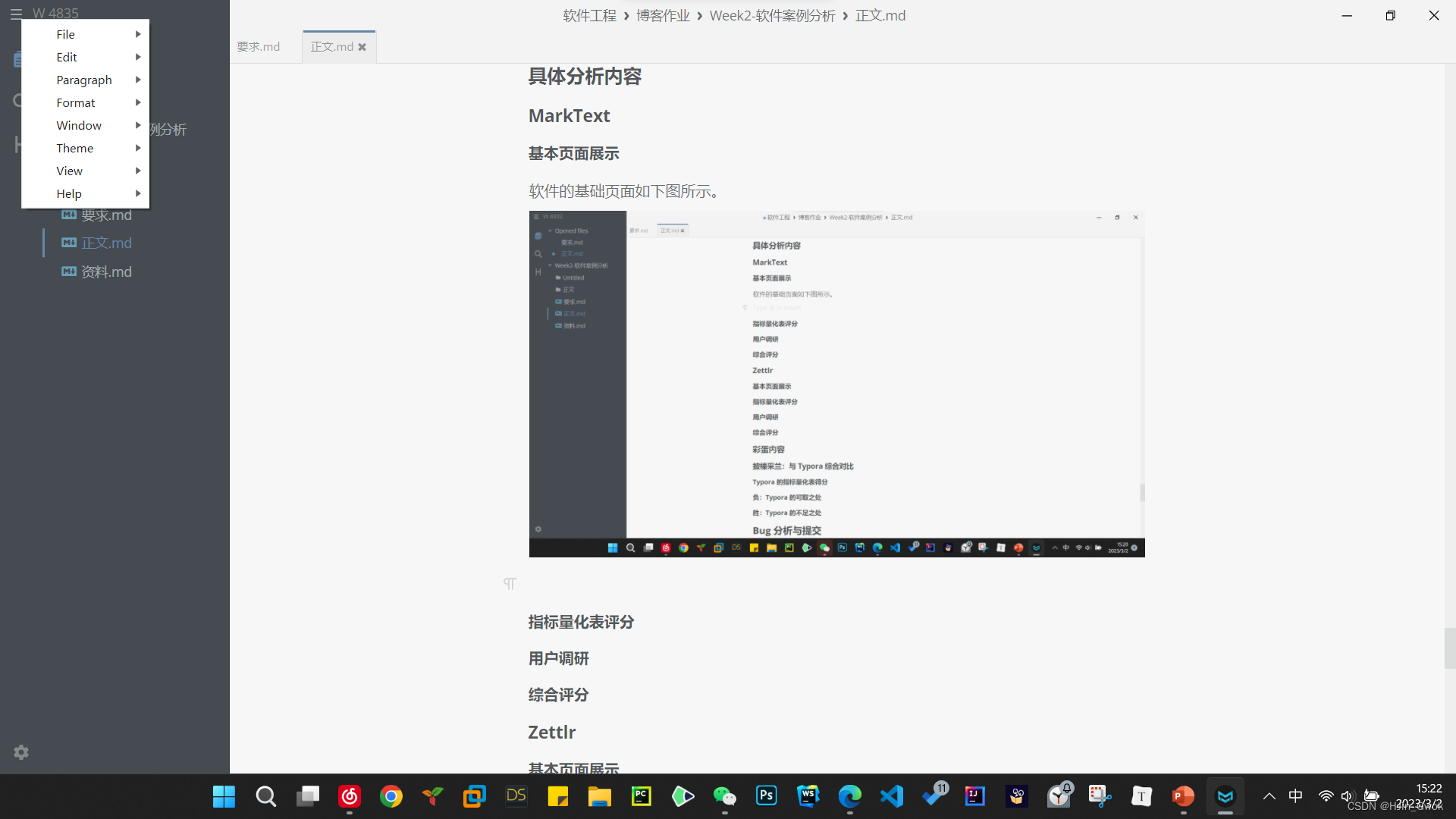
Task: Launch Photoshop from the taskbar
Action: (767, 795)
